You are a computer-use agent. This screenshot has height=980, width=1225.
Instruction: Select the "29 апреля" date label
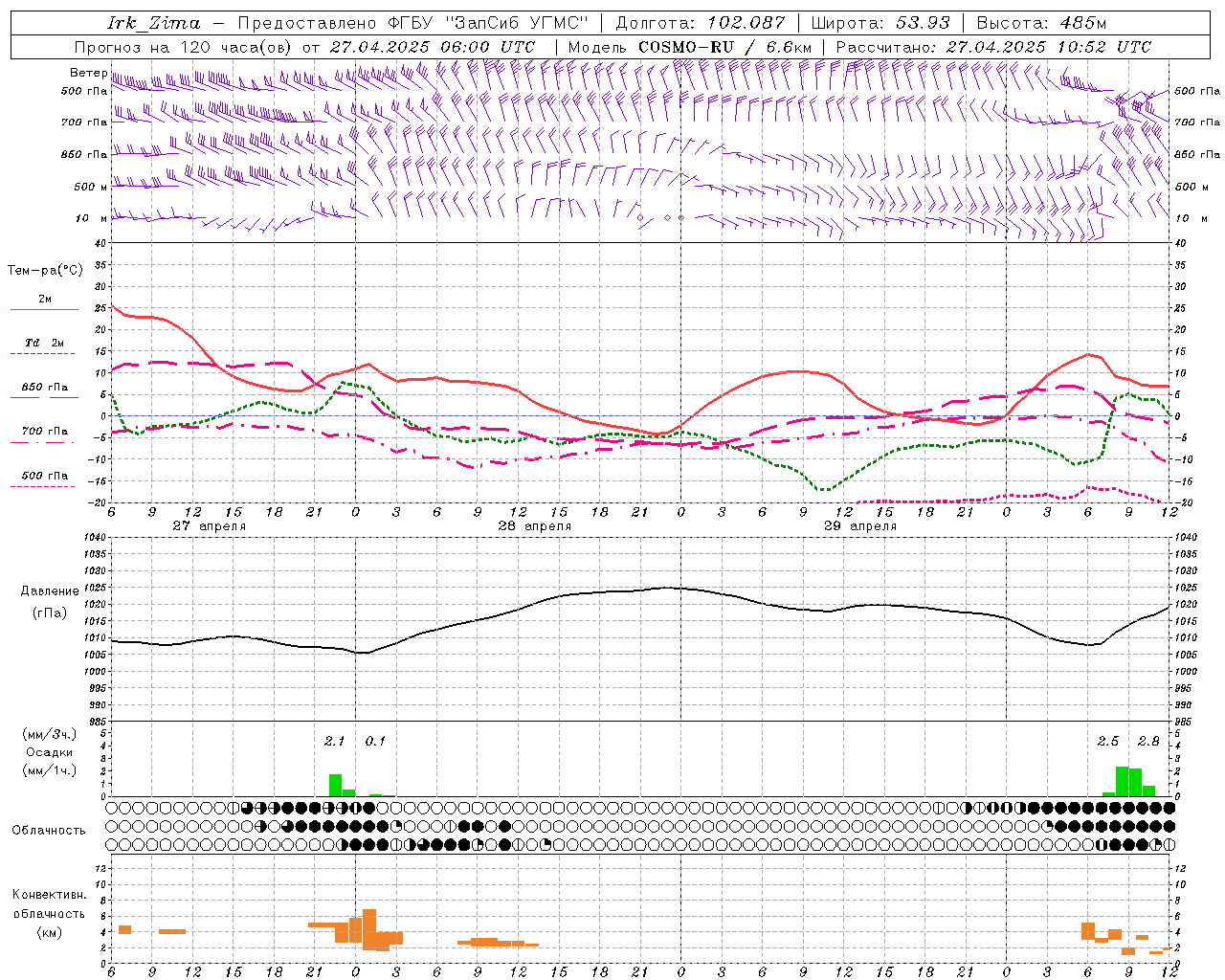coord(860,526)
